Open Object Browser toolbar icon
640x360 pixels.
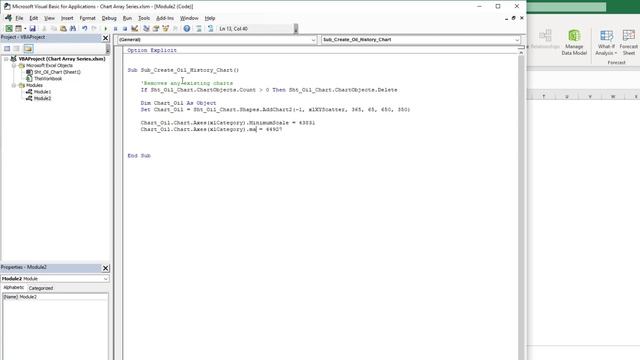(165, 29)
